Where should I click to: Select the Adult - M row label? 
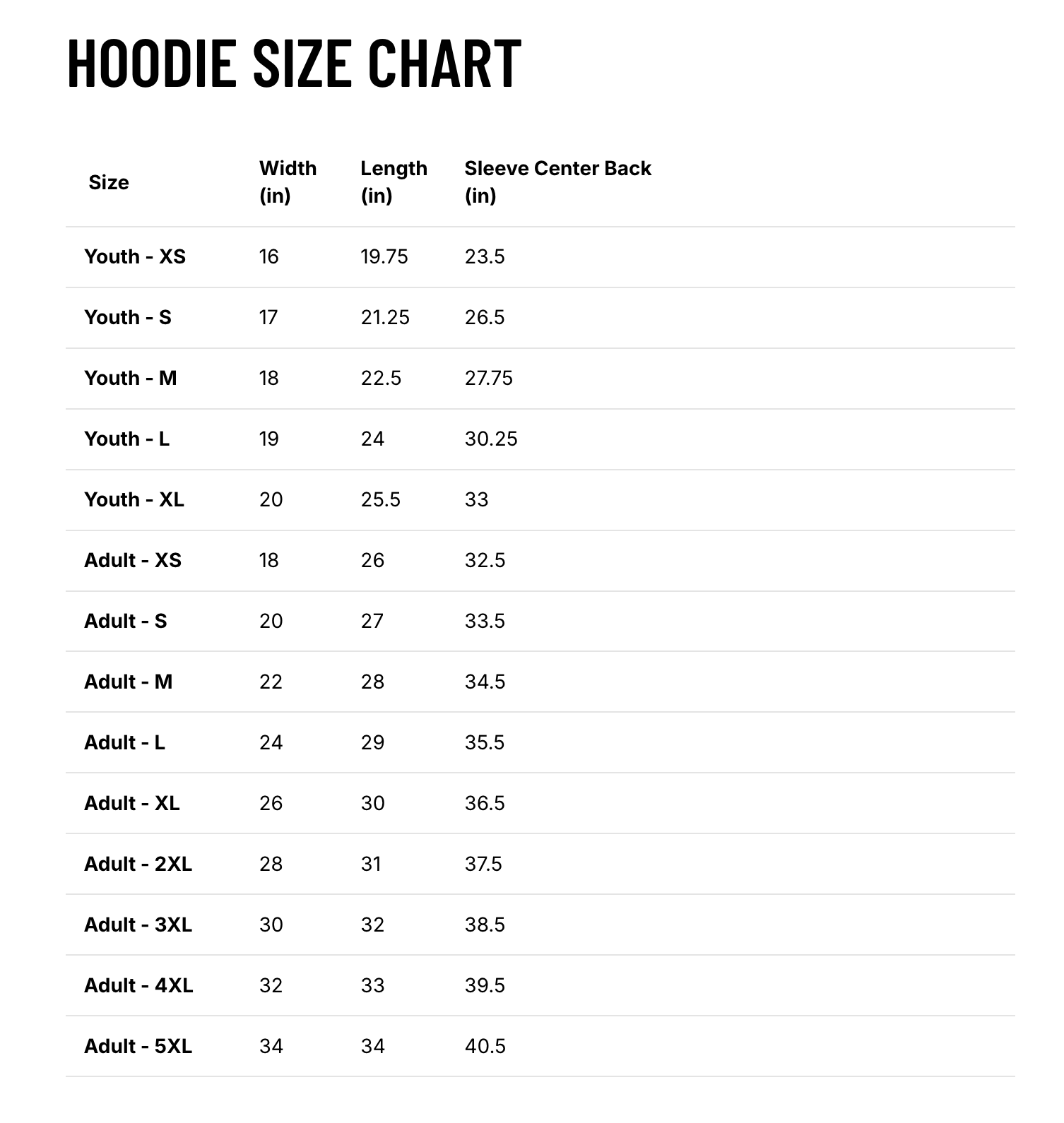(129, 682)
